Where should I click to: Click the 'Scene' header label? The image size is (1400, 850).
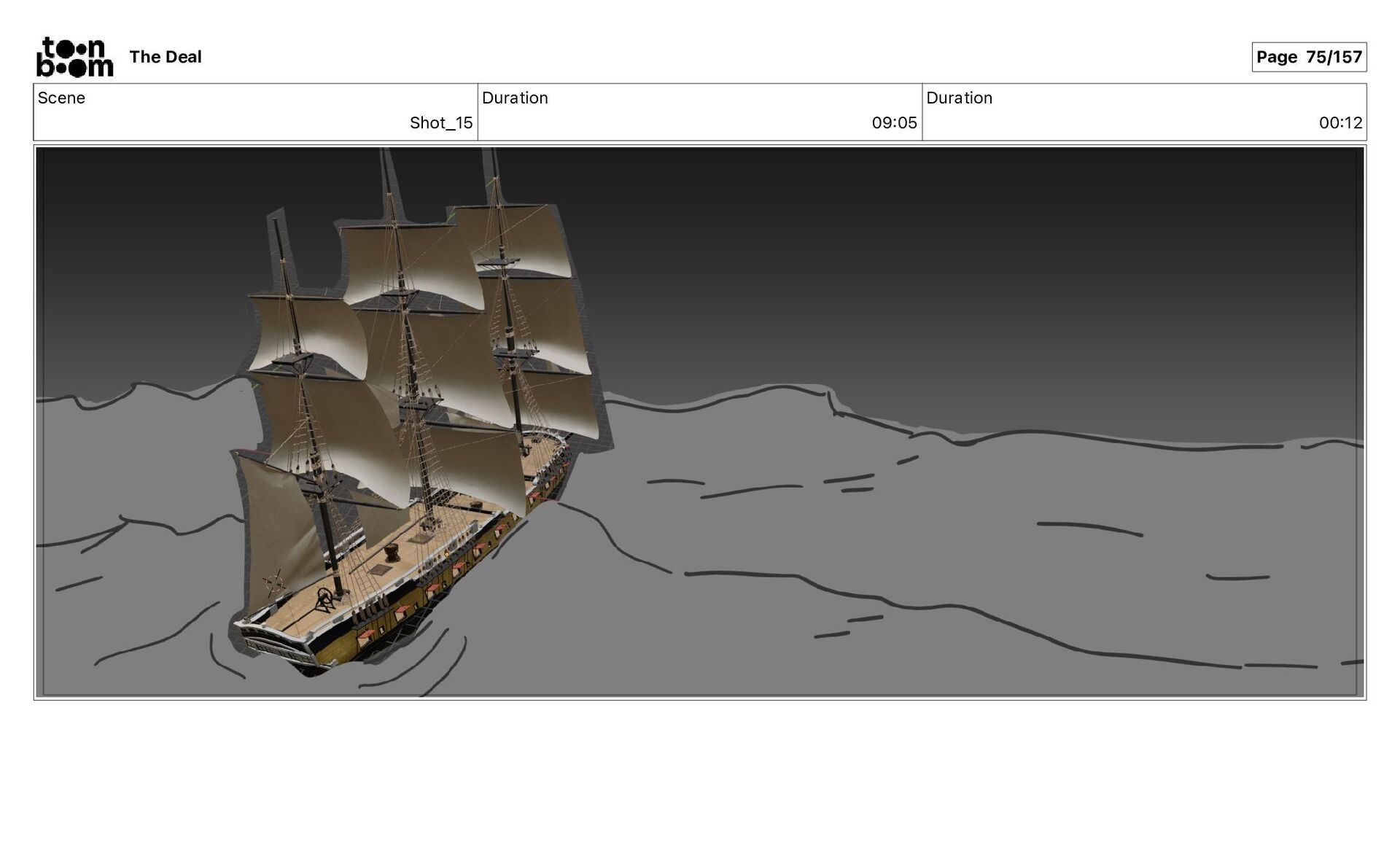click(x=61, y=98)
